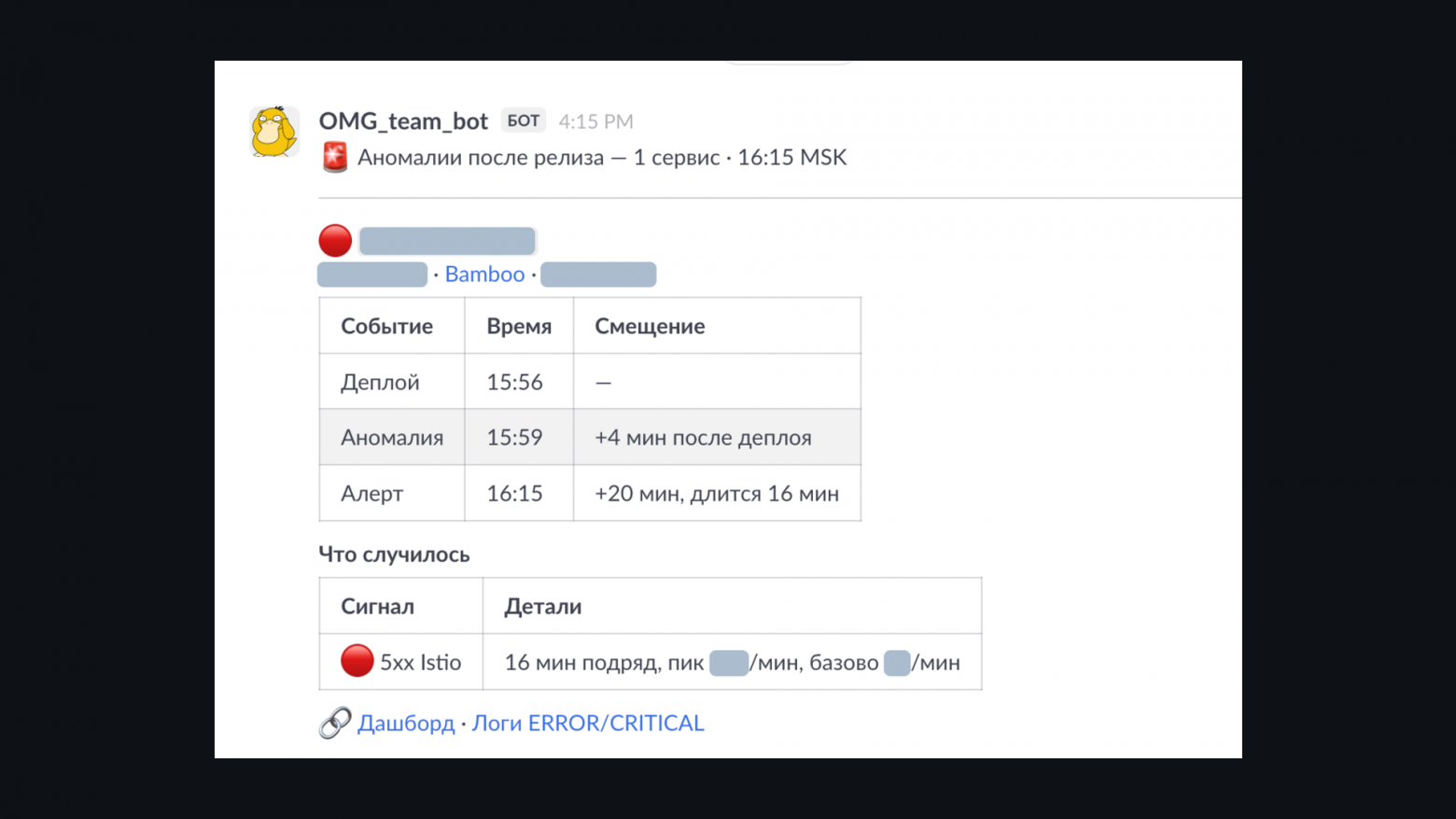
Task: Click the OMG_team_bot duck avatar
Action: [274, 131]
